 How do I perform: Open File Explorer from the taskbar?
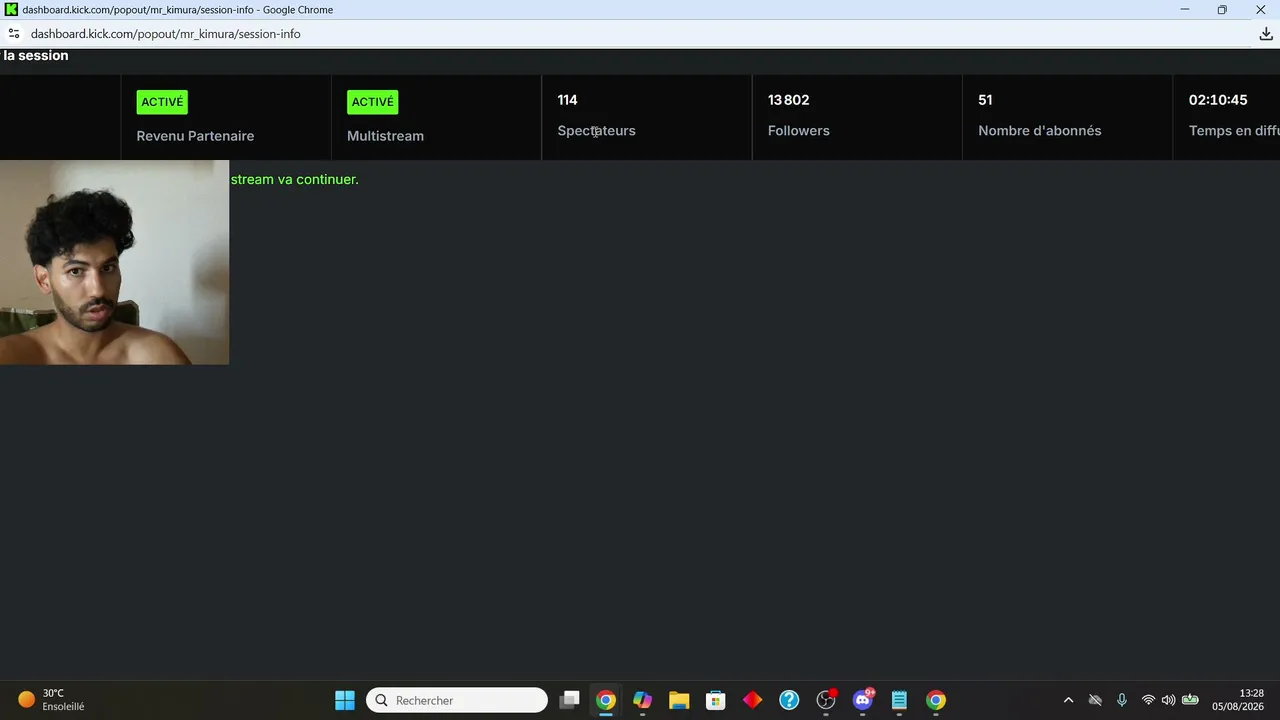pos(679,700)
